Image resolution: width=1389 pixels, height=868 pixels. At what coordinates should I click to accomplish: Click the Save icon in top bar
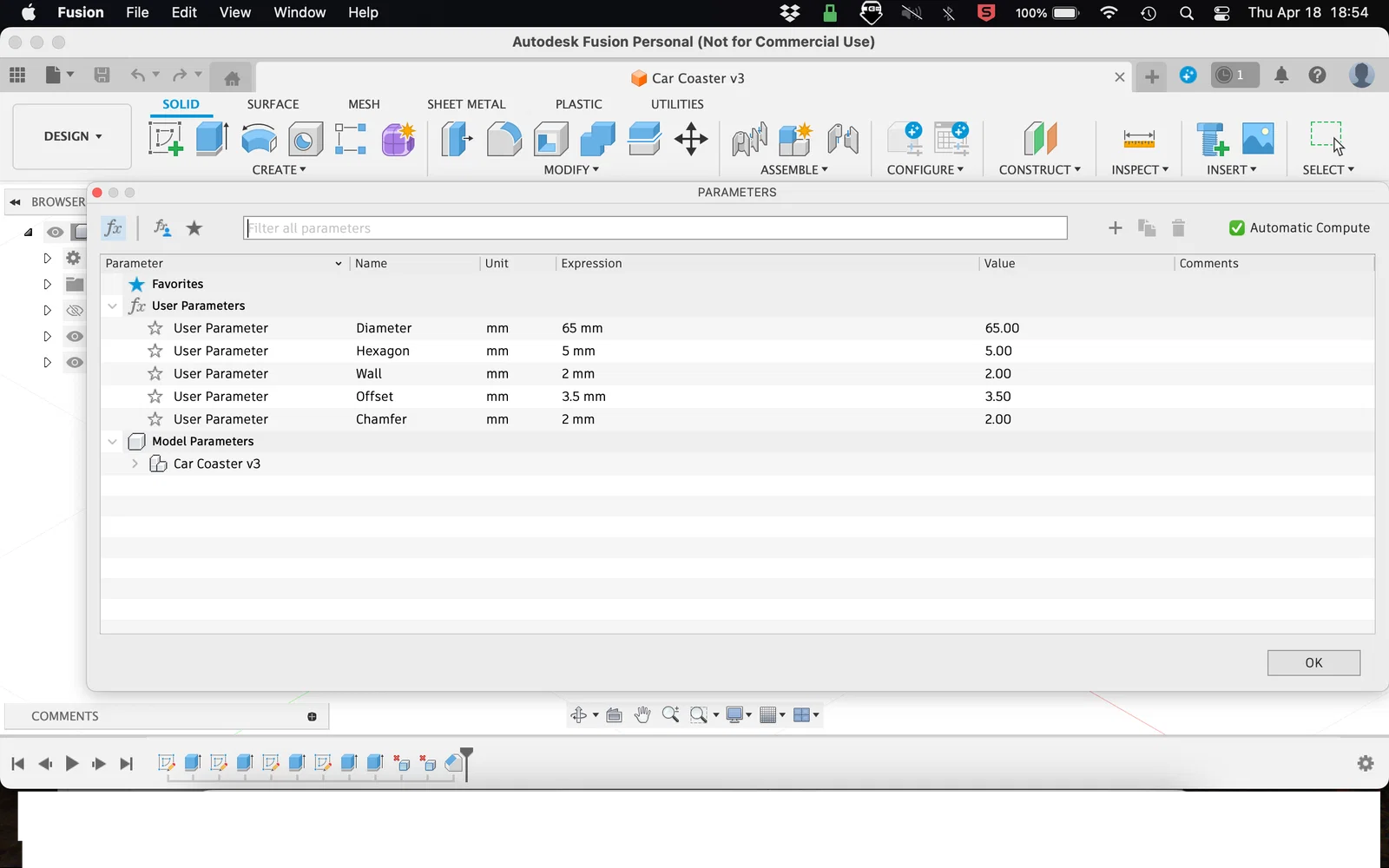coord(102,76)
